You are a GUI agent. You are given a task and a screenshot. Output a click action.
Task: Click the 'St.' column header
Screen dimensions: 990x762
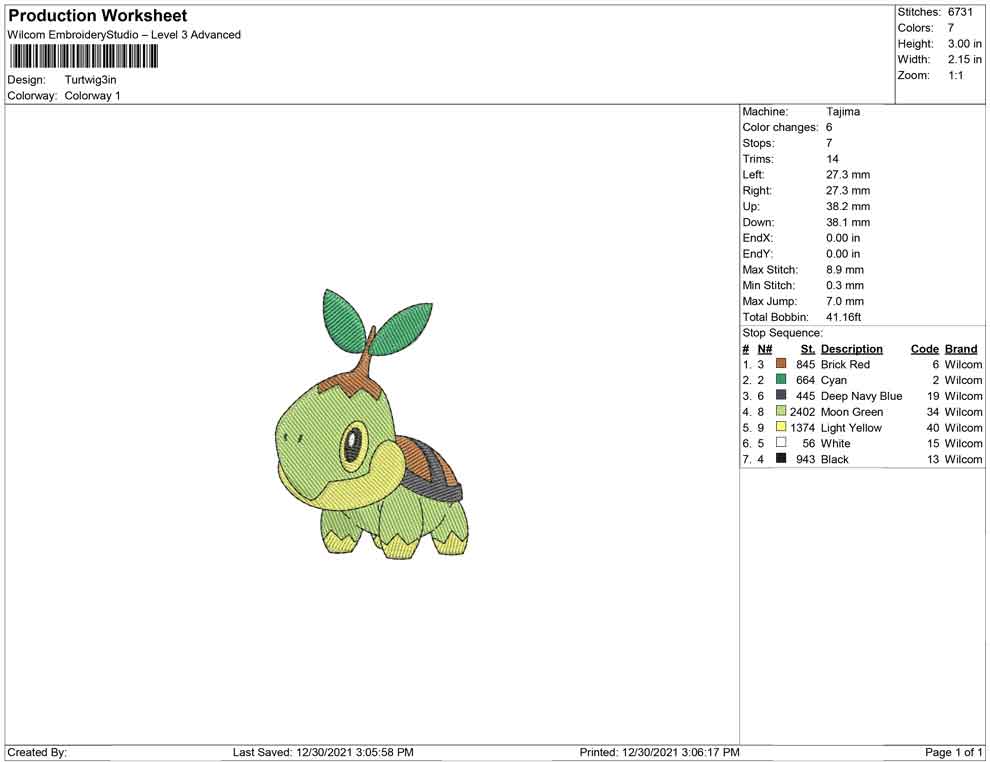click(x=808, y=349)
